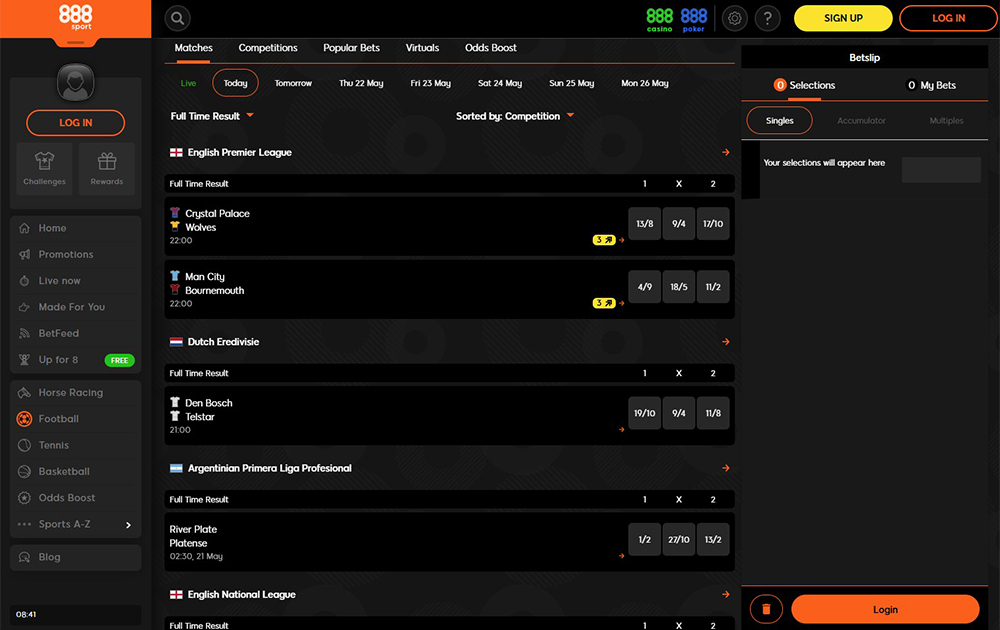Viewport: 1000px width, 630px height.
Task: Open more markets arrow for River Plate match
Action: tap(622, 556)
